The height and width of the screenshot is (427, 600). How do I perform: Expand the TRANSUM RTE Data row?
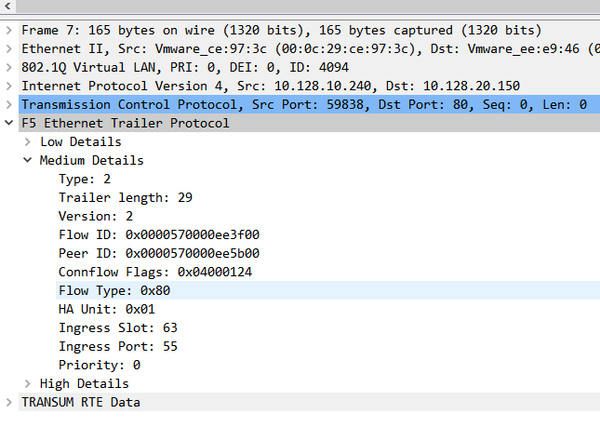10,402
